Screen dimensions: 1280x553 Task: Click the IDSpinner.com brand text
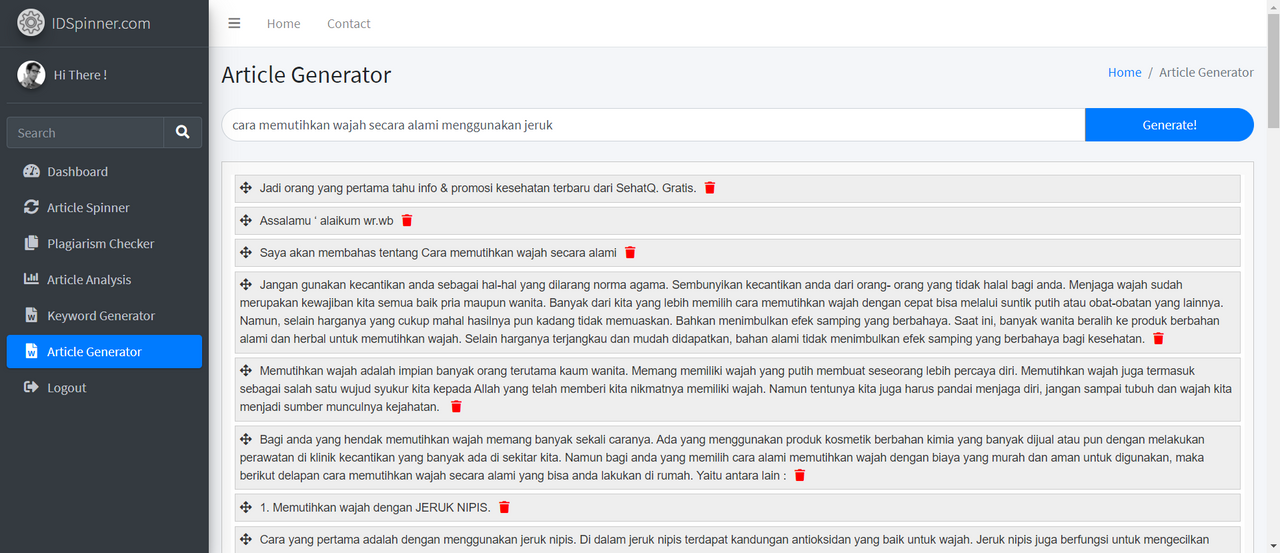[x=101, y=22]
